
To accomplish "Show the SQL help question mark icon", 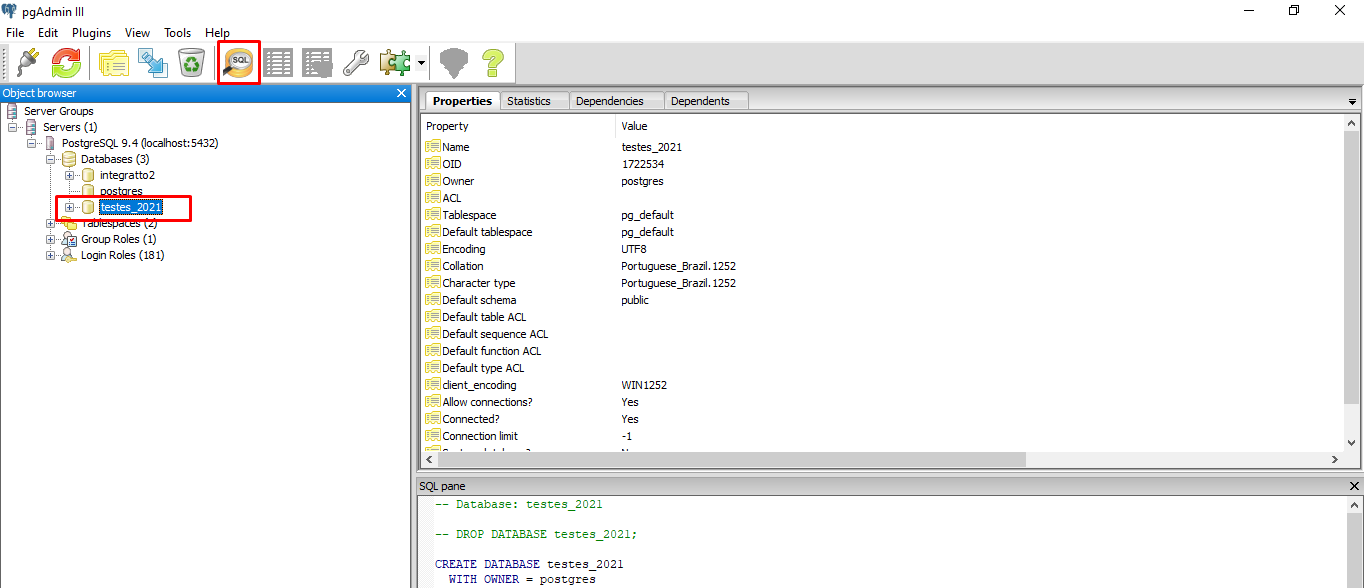I will click(492, 63).
